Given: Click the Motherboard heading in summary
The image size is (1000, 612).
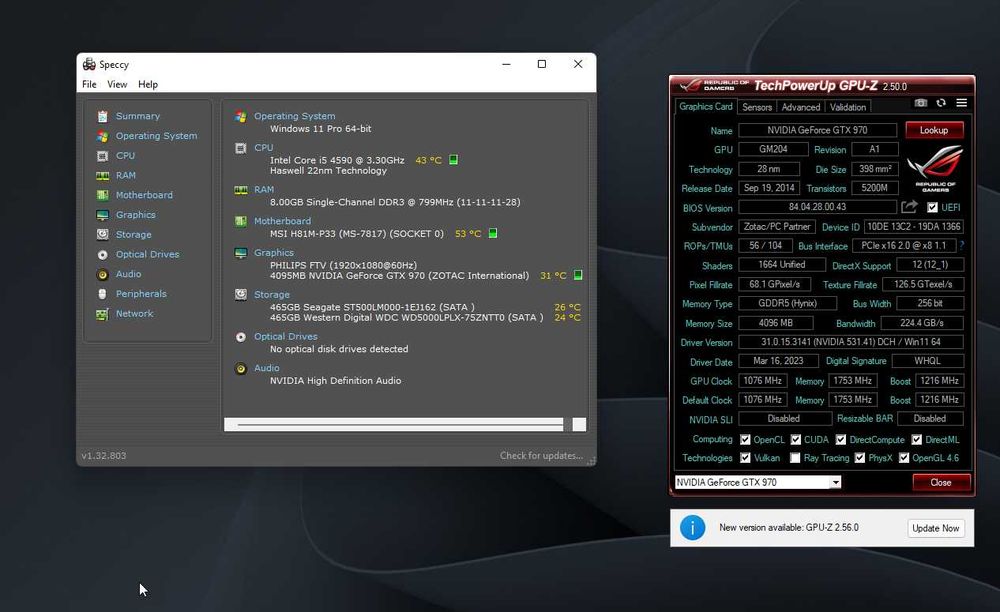Looking at the screenshot, I should pyautogui.click(x=283, y=221).
